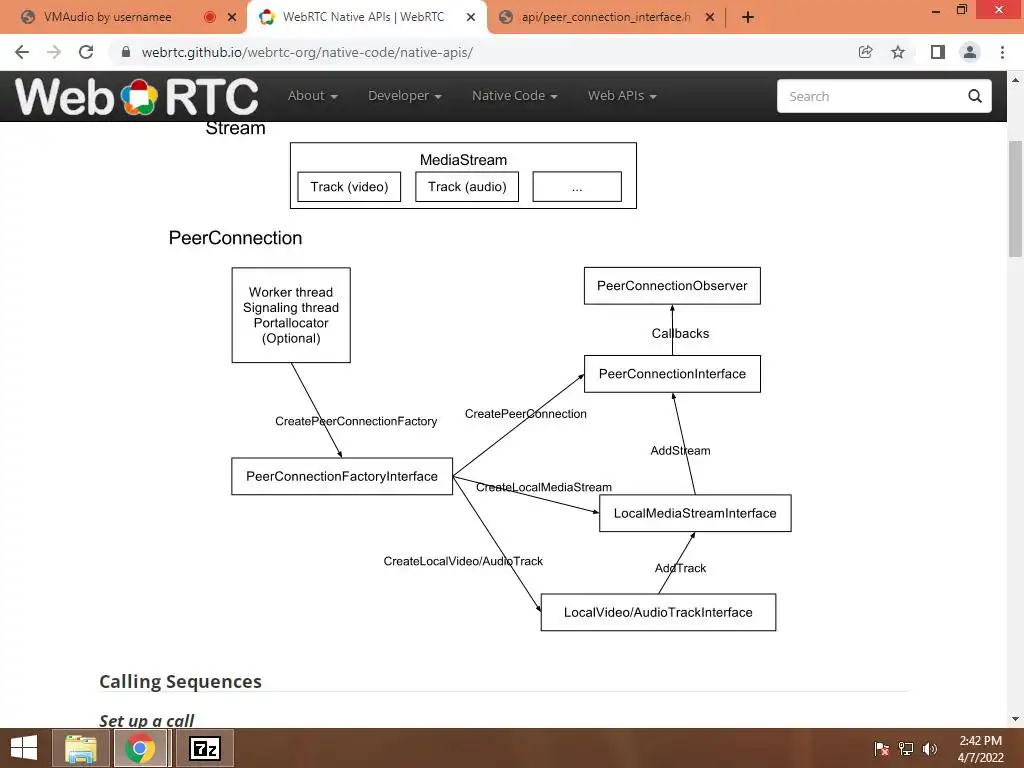Click the AddStream arrow label
The height and width of the screenshot is (768, 1024).
tap(680, 451)
